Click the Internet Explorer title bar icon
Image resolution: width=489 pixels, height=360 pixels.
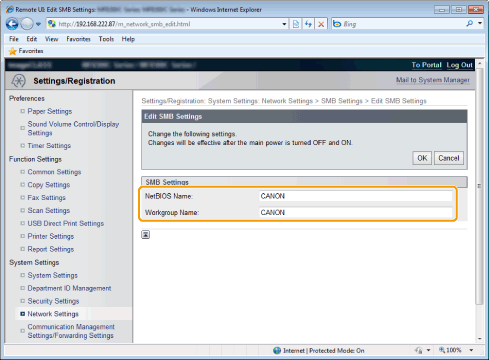[10, 9]
